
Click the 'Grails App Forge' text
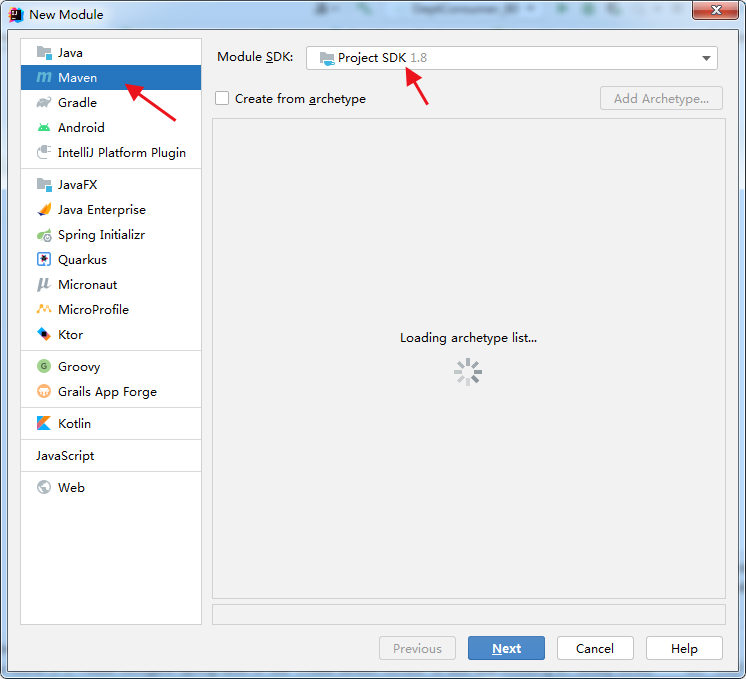point(108,392)
